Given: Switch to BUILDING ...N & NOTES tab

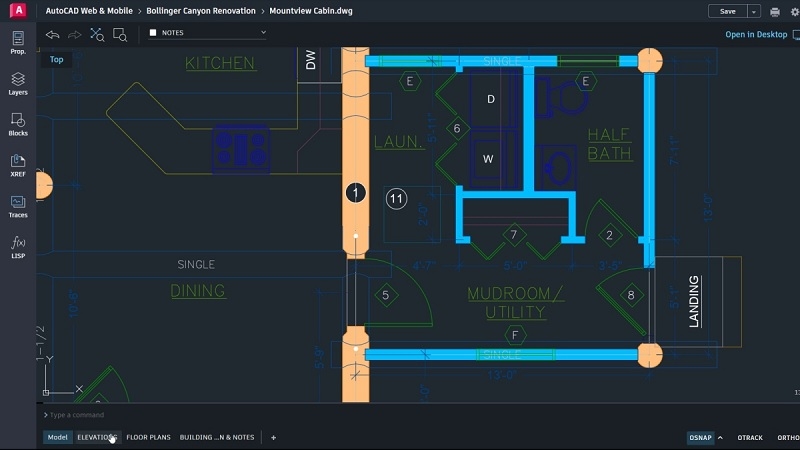Looking at the screenshot, I should click(x=217, y=437).
